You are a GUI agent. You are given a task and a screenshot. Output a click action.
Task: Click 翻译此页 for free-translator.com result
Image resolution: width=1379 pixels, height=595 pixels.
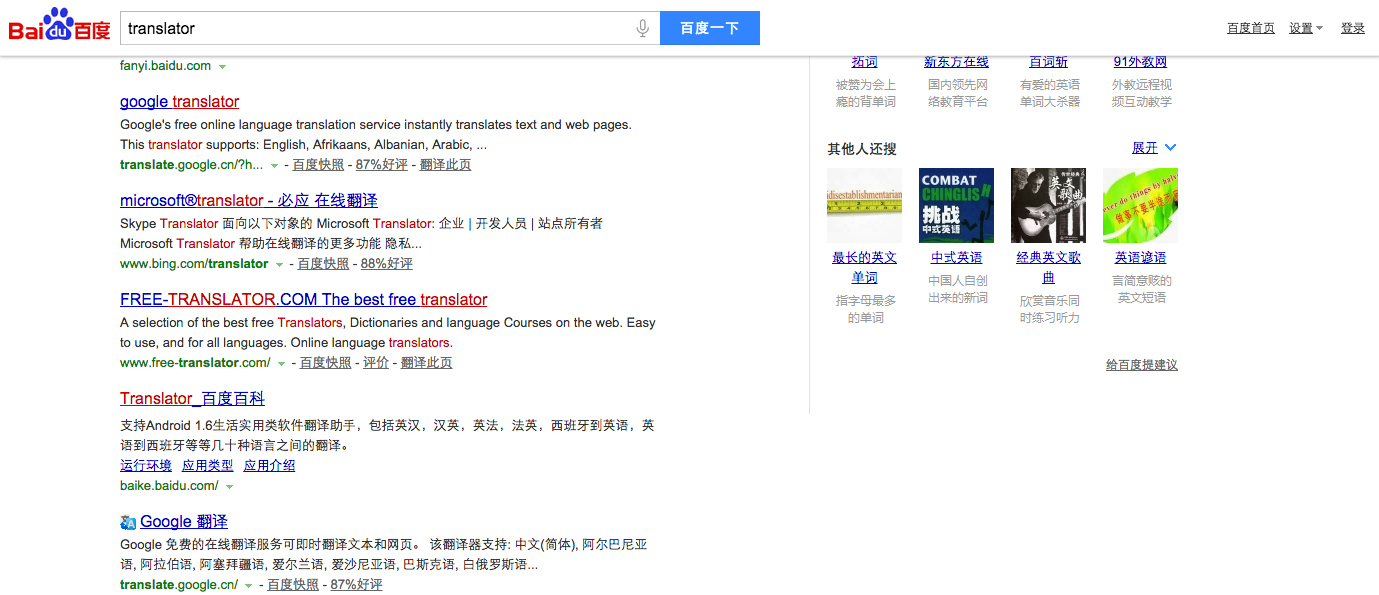(x=427, y=362)
